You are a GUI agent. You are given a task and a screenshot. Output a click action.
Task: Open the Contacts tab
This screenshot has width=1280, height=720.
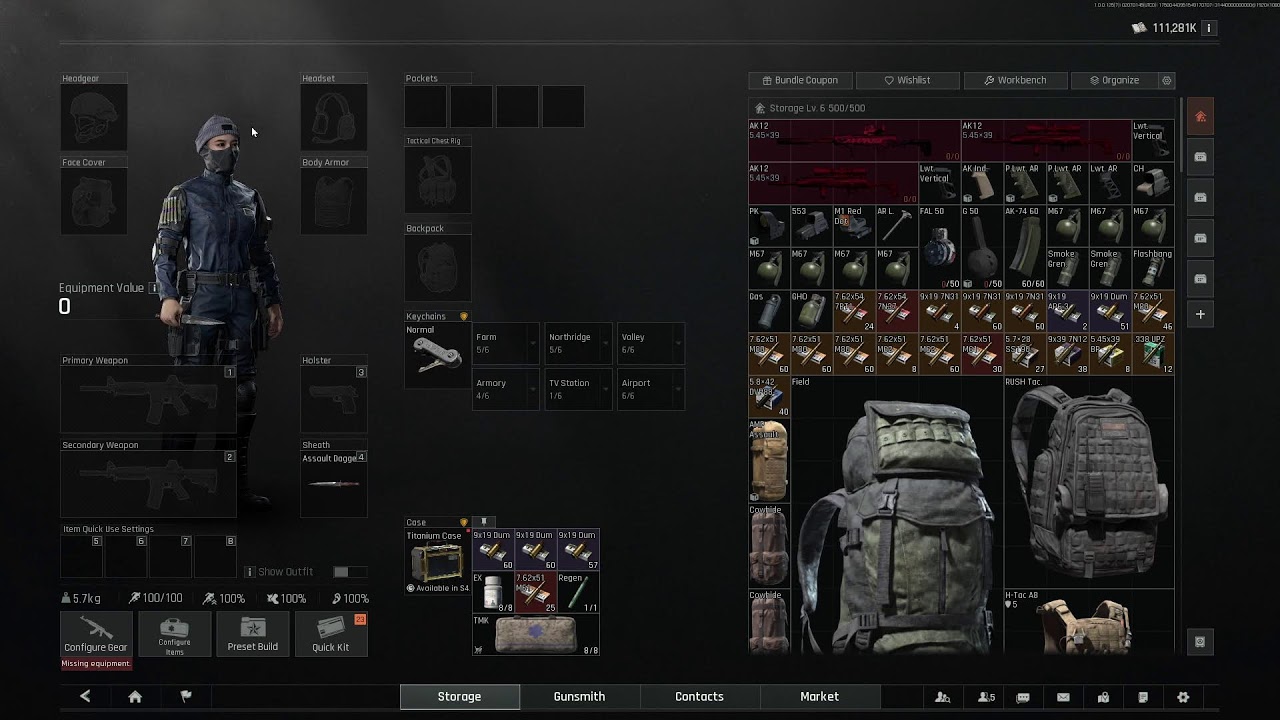tap(700, 697)
